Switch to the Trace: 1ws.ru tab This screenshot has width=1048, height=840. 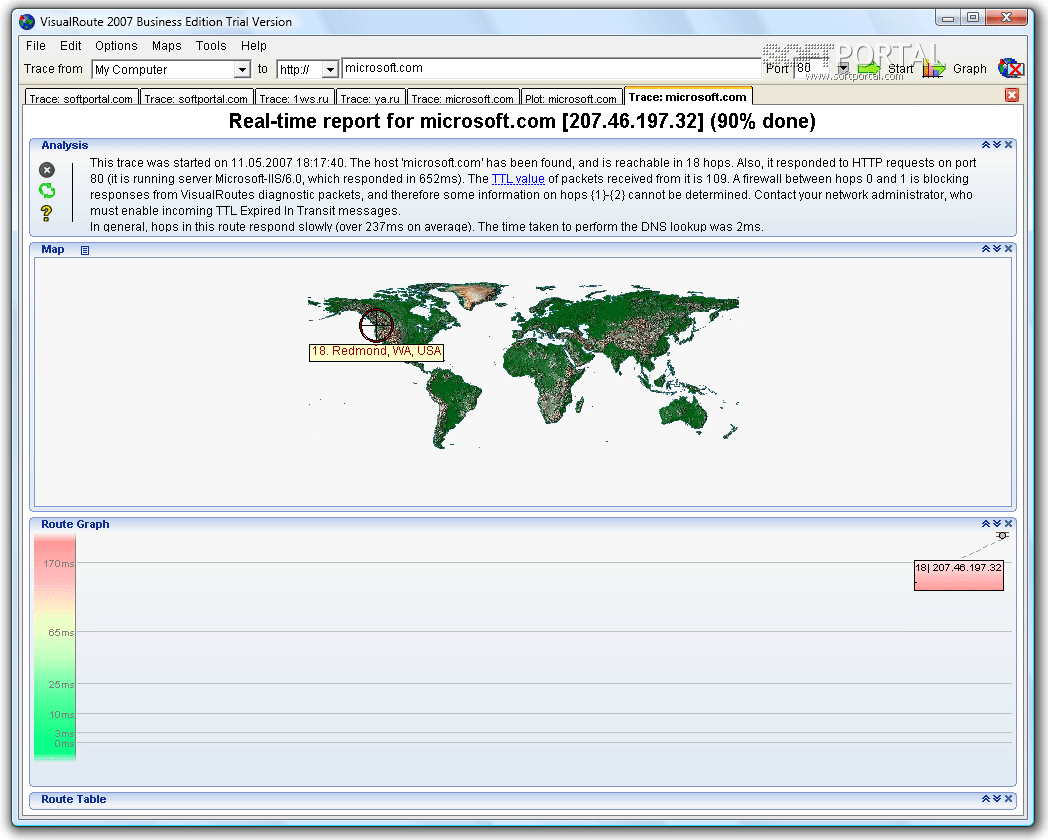click(294, 98)
